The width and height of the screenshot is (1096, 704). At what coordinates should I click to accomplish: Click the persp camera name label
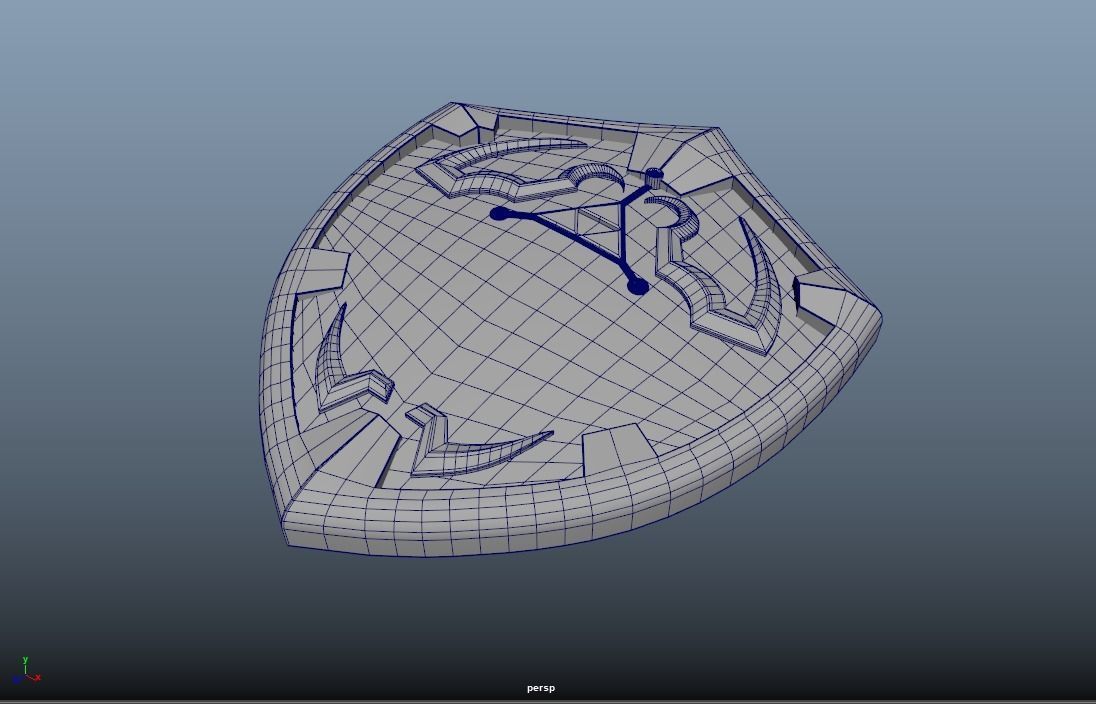coord(540,688)
